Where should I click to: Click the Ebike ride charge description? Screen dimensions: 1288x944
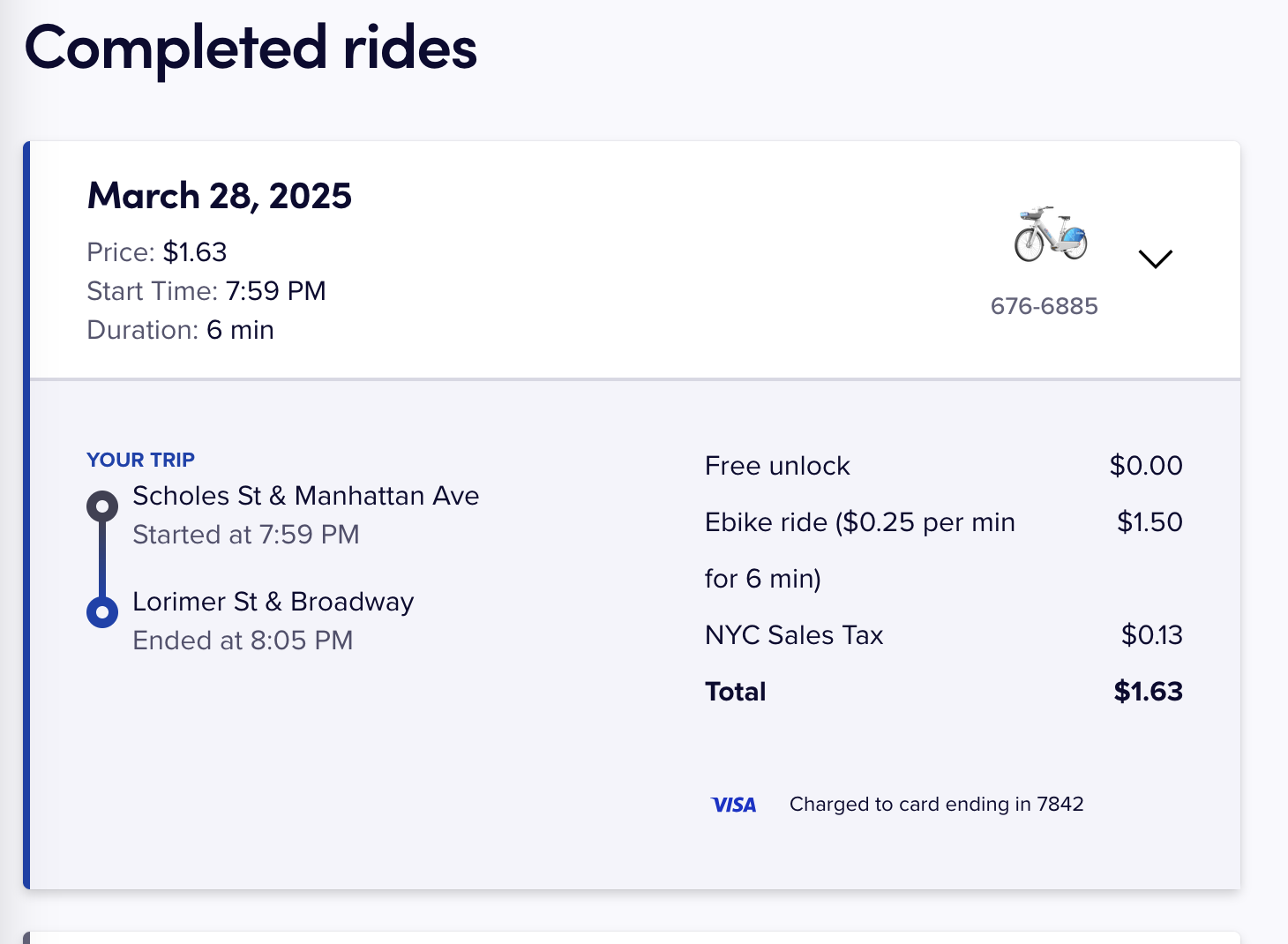(859, 522)
